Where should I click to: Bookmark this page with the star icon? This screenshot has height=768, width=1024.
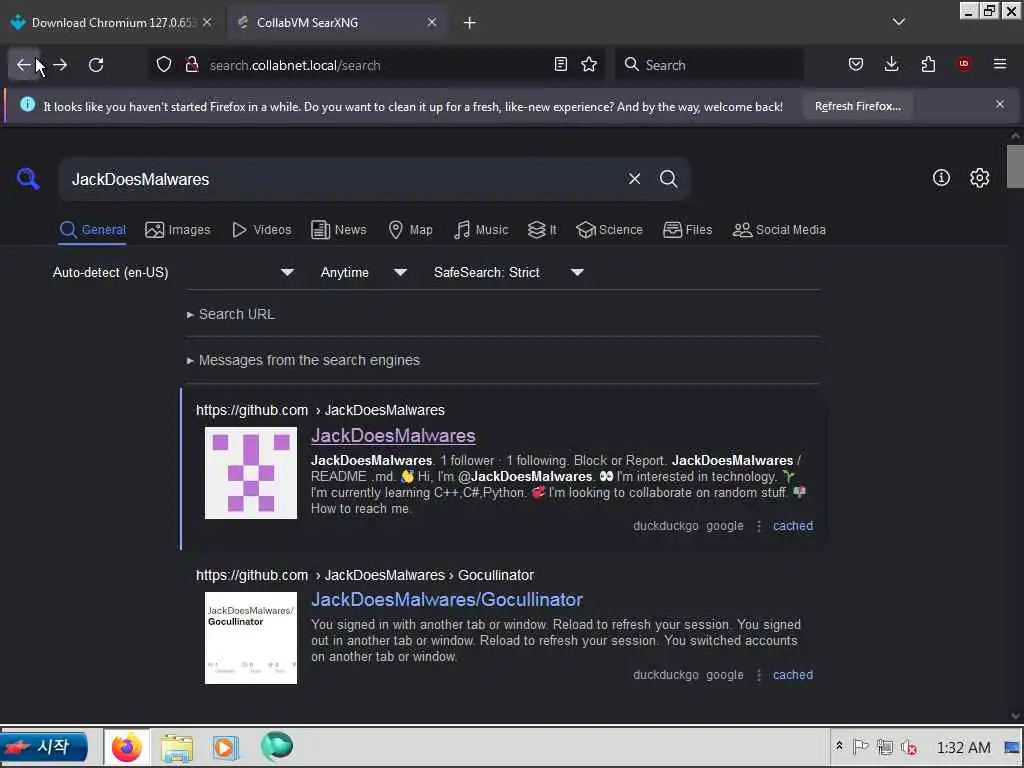tap(589, 64)
